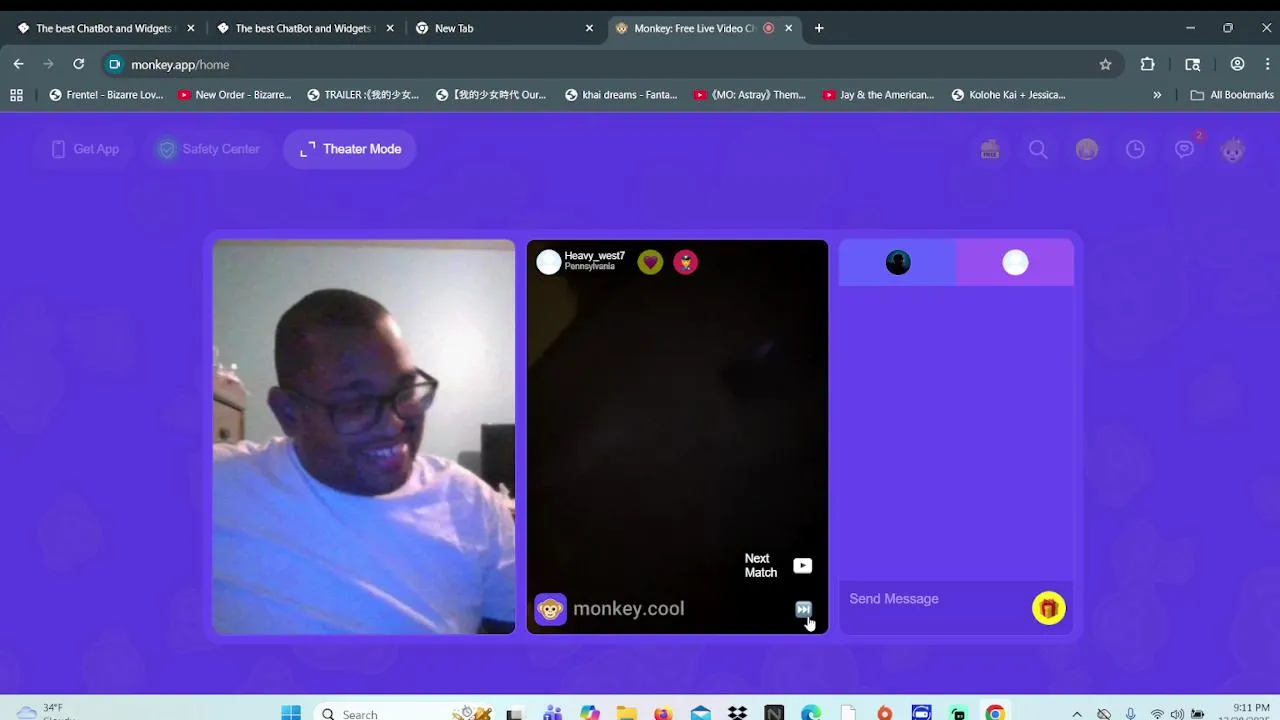This screenshot has width=1280, height=720.
Task: Open the khai dreams - Fanta... bookmark
Action: (621, 95)
